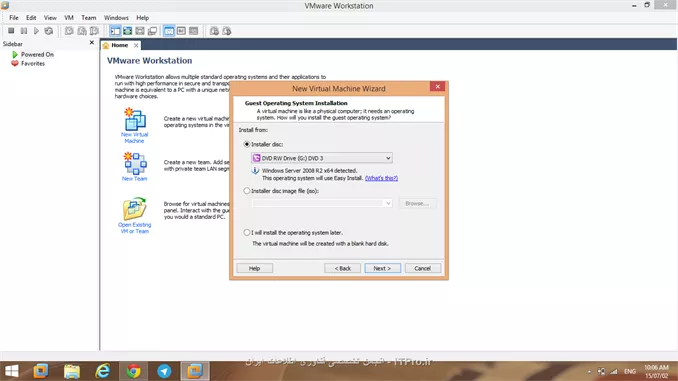Open the Windows Start button
Screen dimensions: 678x381
point(12,371)
